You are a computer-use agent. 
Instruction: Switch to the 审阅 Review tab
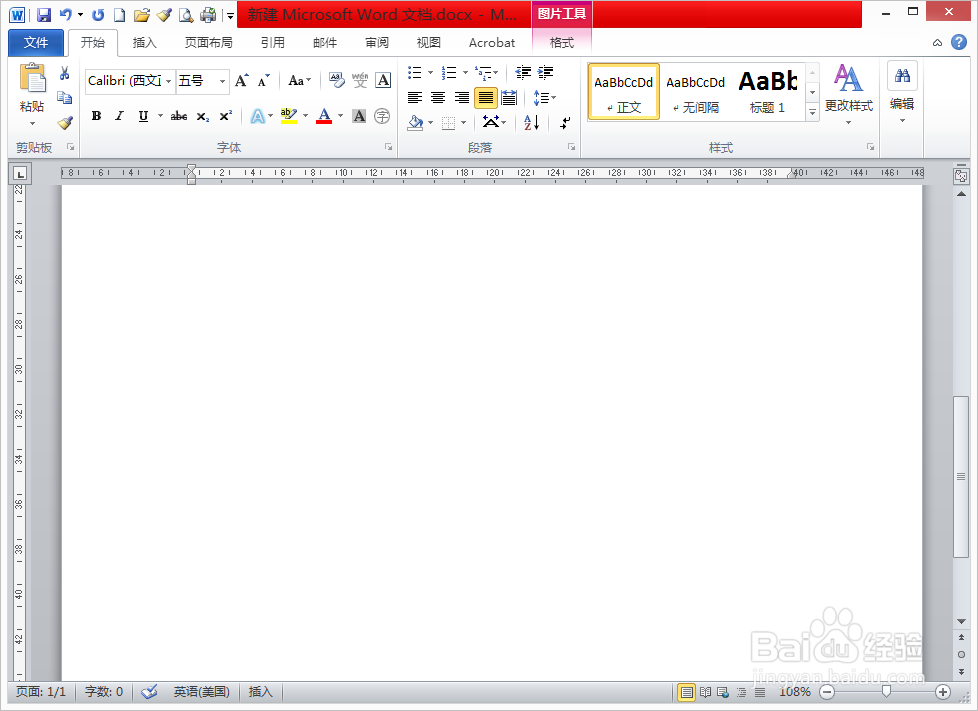pos(377,42)
